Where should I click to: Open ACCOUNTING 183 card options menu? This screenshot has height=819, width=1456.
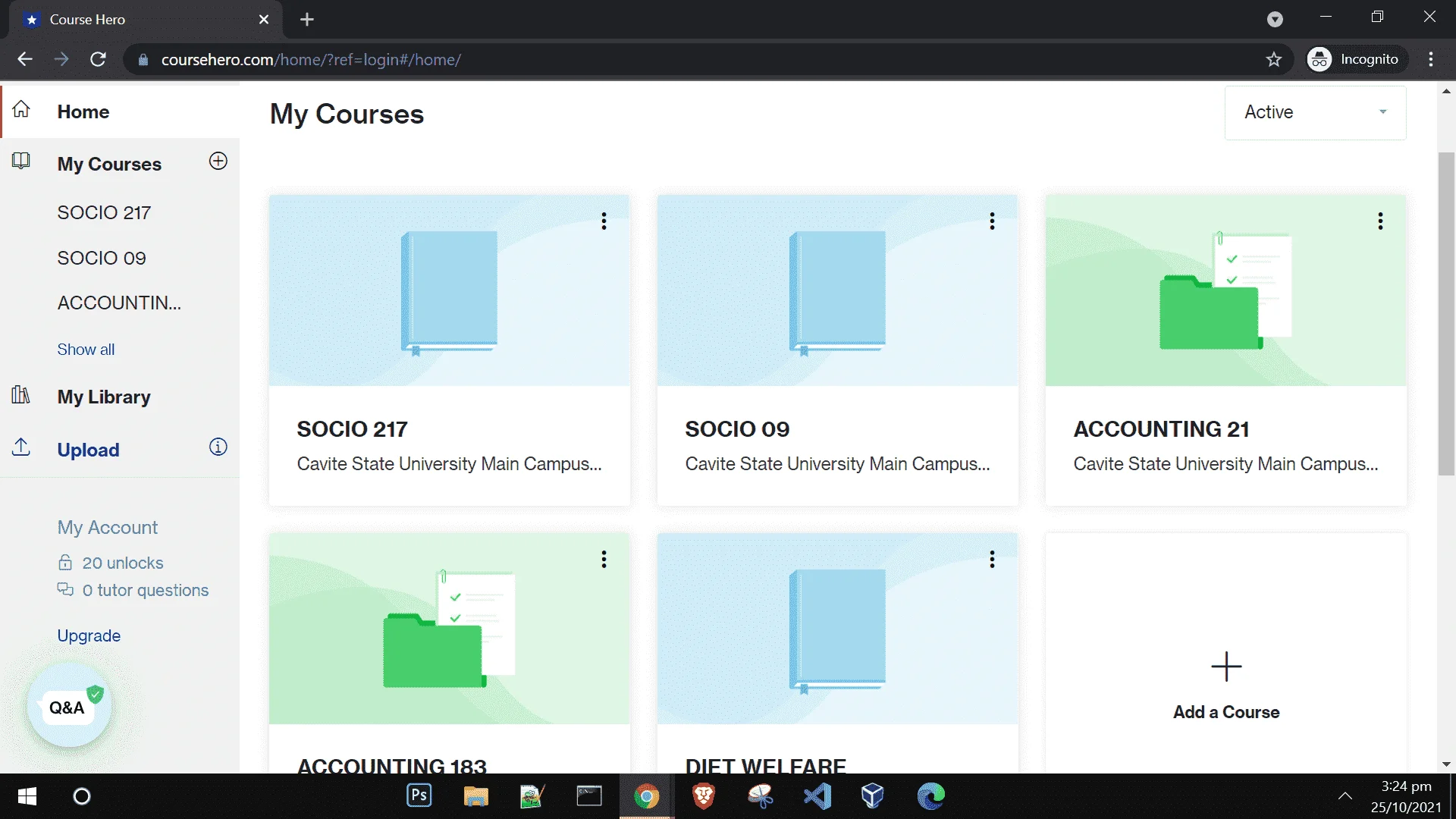point(604,560)
